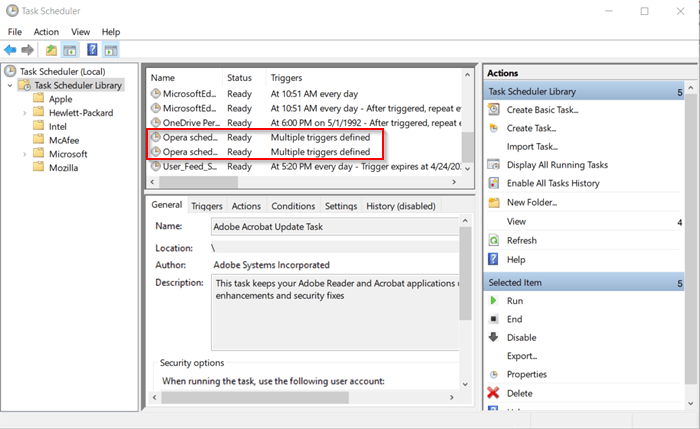Click the task list horizontal scrollbar thumb
The width and height of the screenshot is (700, 429).
[199, 182]
